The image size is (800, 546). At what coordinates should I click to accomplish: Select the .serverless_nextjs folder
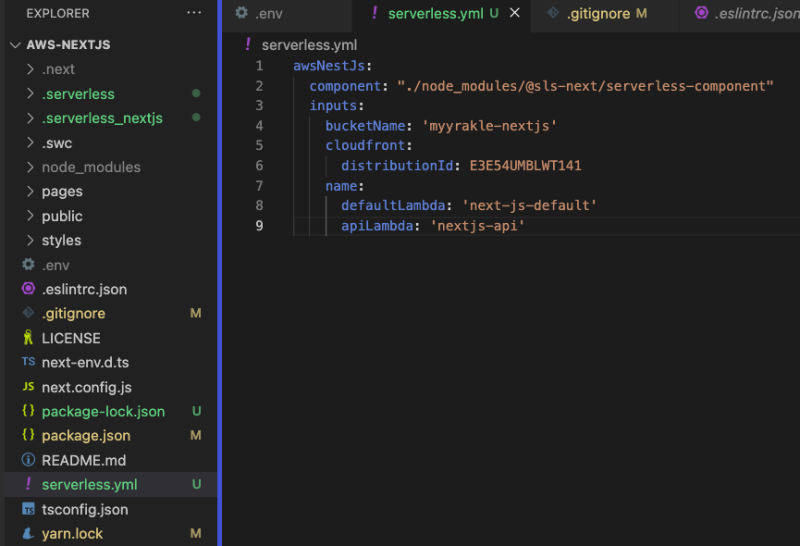click(x=101, y=118)
